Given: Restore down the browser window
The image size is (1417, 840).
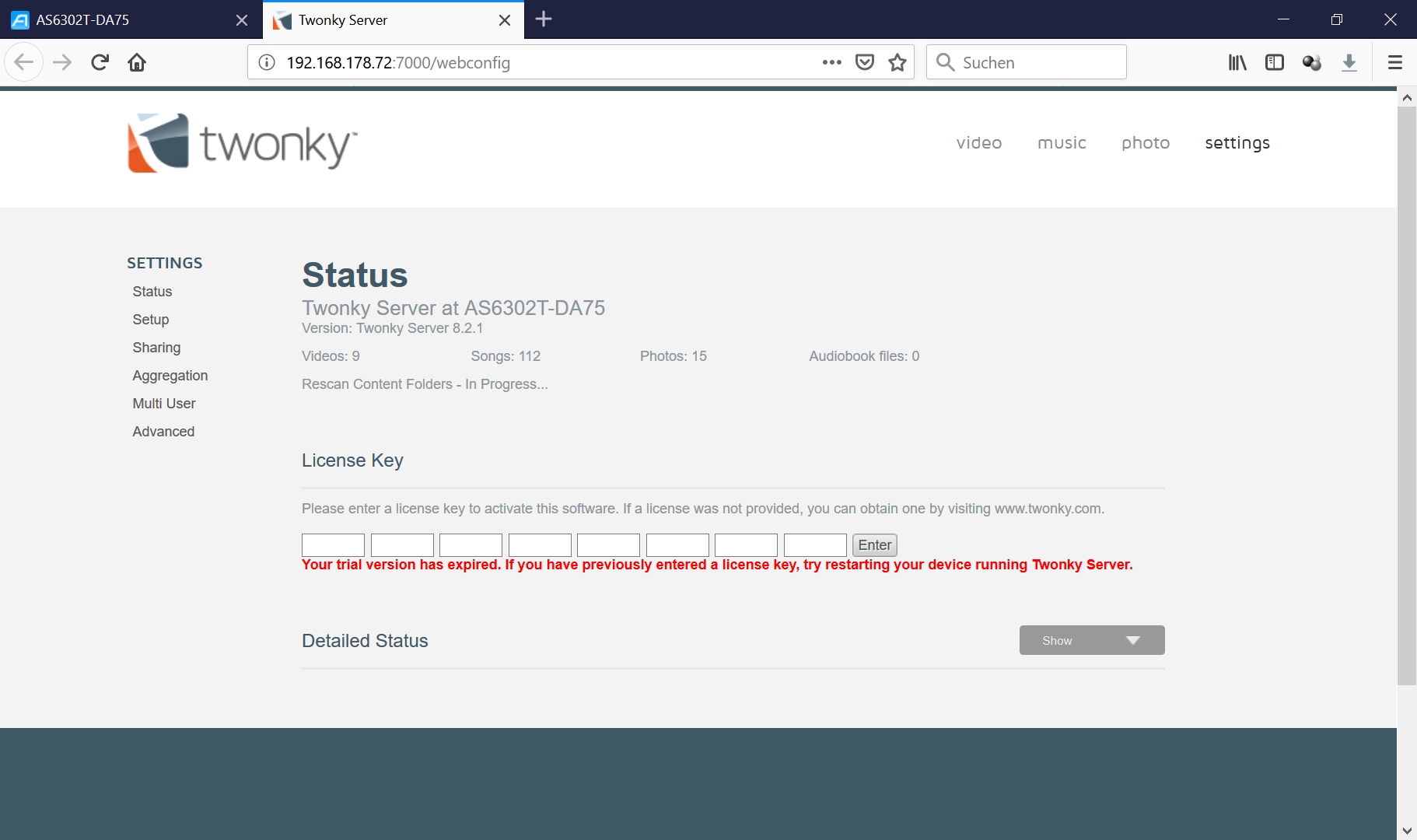Looking at the screenshot, I should pyautogui.click(x=1337, y=19).
